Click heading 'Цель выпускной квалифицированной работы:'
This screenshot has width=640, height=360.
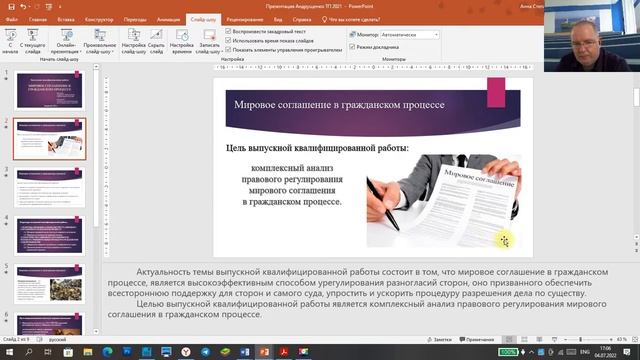click(x=317, y=148)
